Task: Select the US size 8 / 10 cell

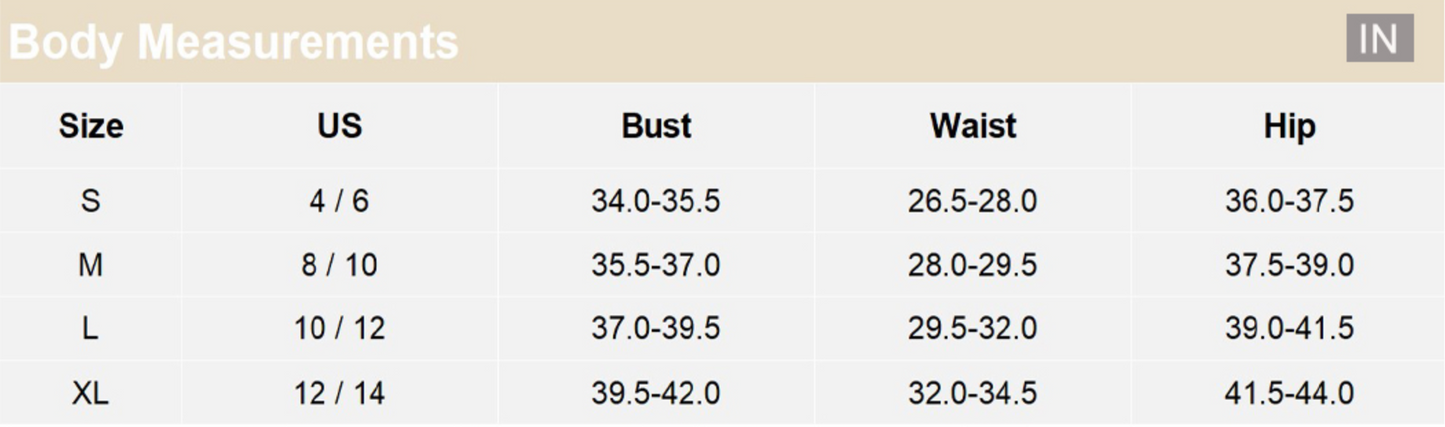Action: (x=339, y=265)
